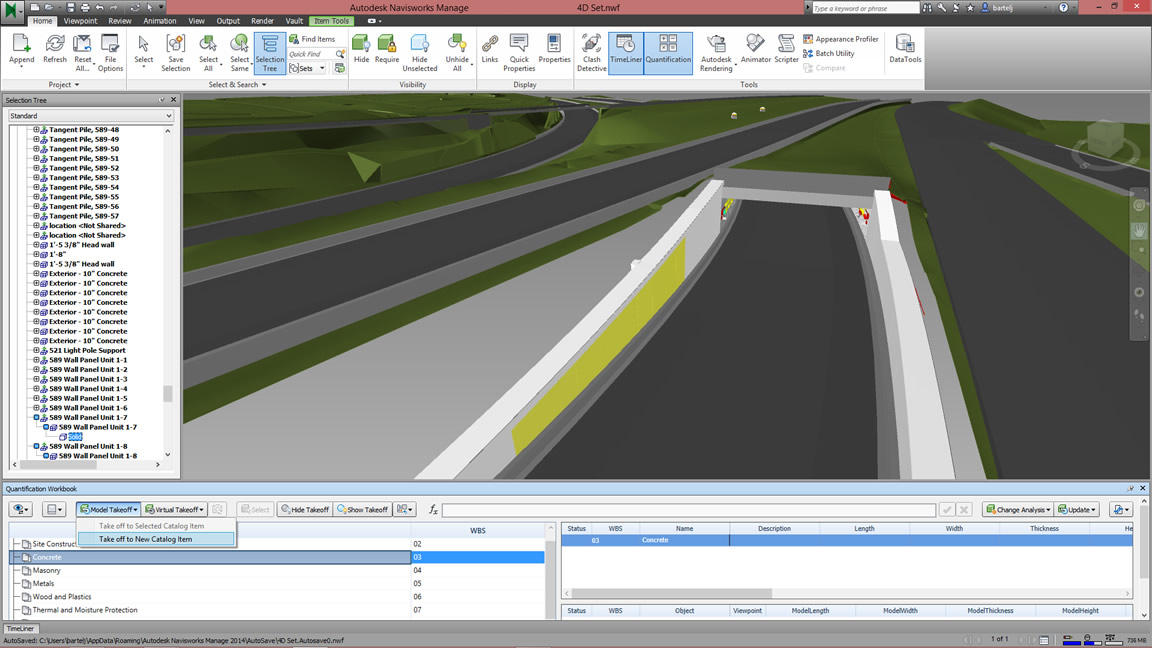Select the Masonry catalog item
1152x648 pixels.
pos(46,570)
